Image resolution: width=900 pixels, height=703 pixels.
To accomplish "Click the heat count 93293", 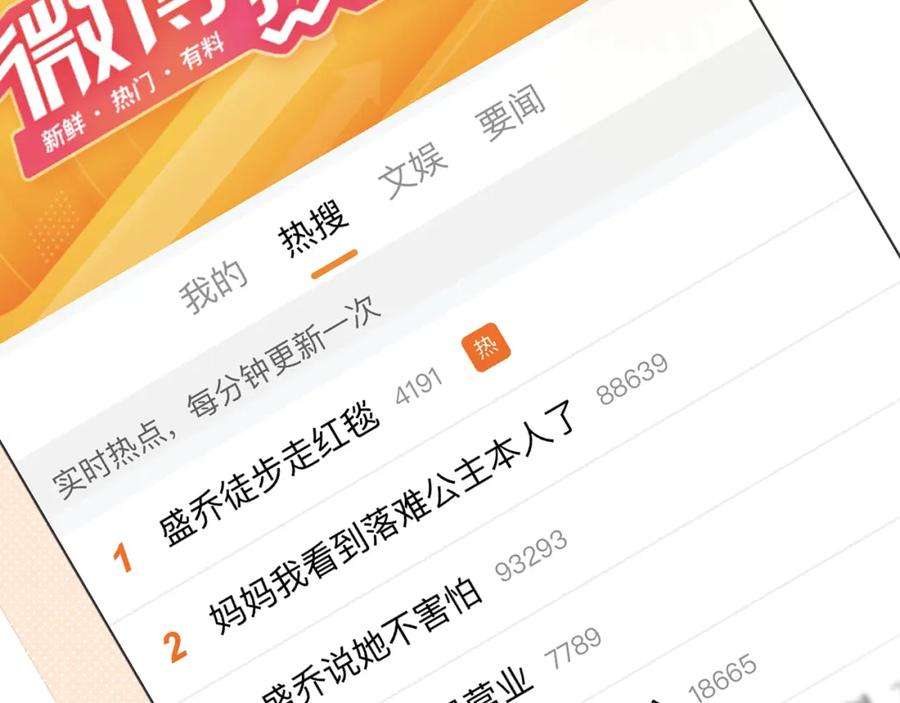I will 531,555.
